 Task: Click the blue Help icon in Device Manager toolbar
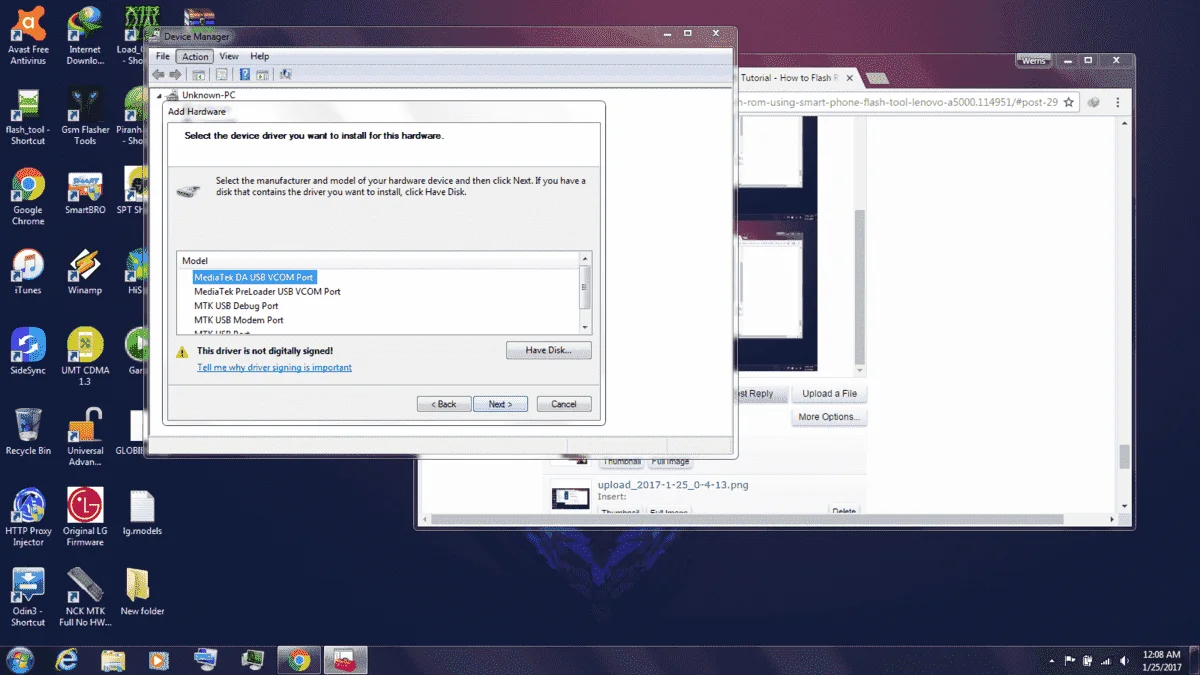(244, 74)
